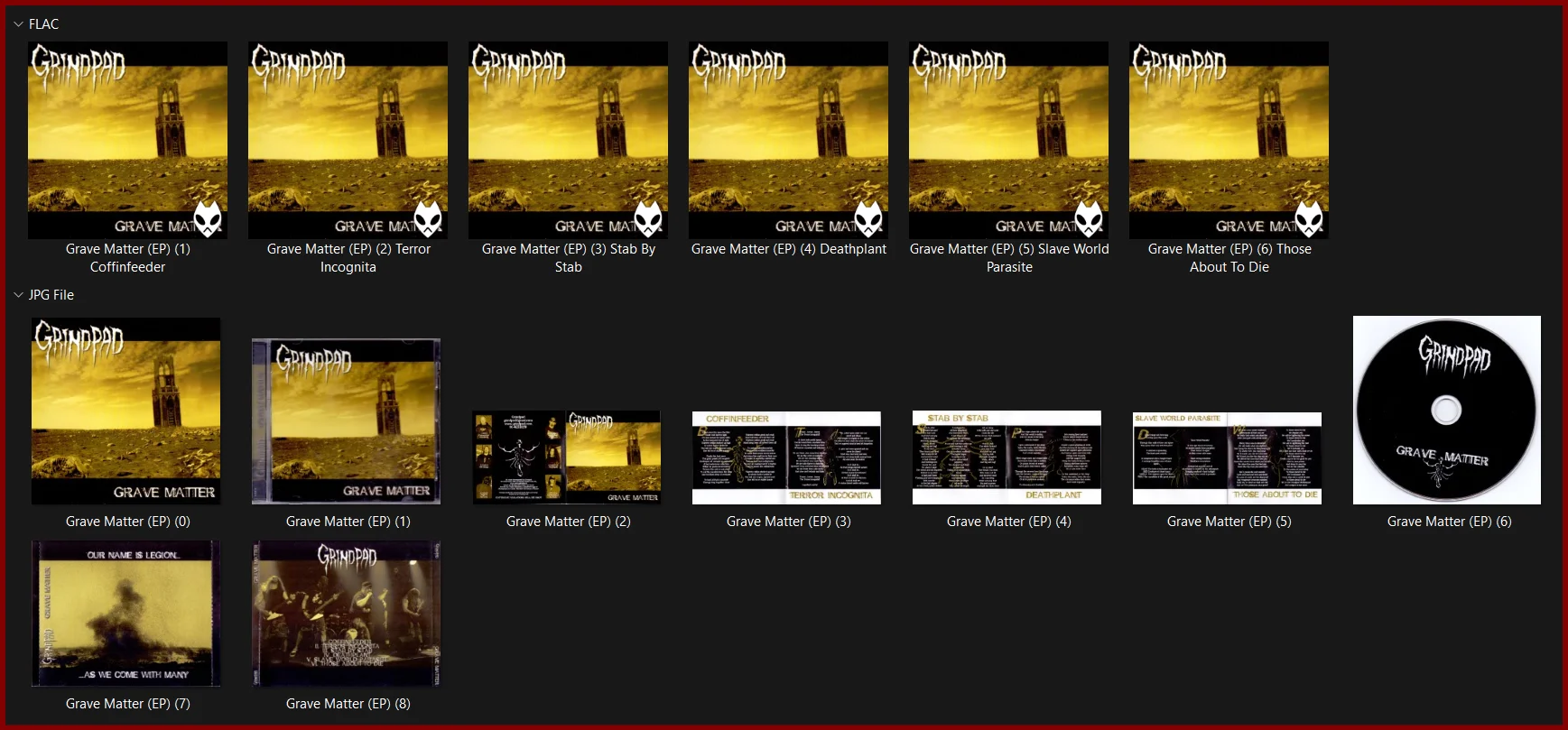Click the file name 'Grave Matter (EP) (3) Stab By Stab'

569,258
